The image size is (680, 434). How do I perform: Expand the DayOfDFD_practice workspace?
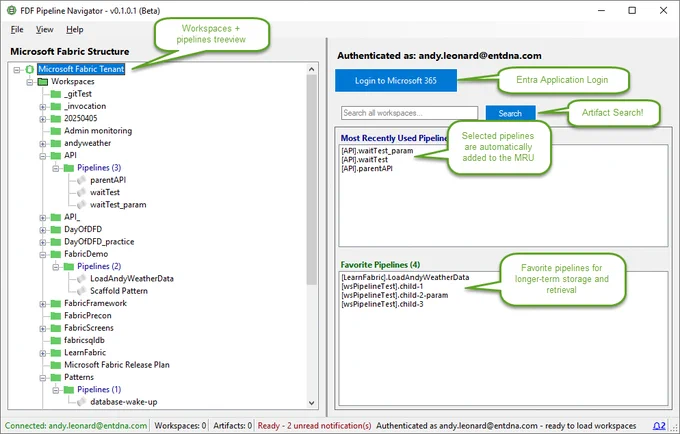click(x=42, y=242)
